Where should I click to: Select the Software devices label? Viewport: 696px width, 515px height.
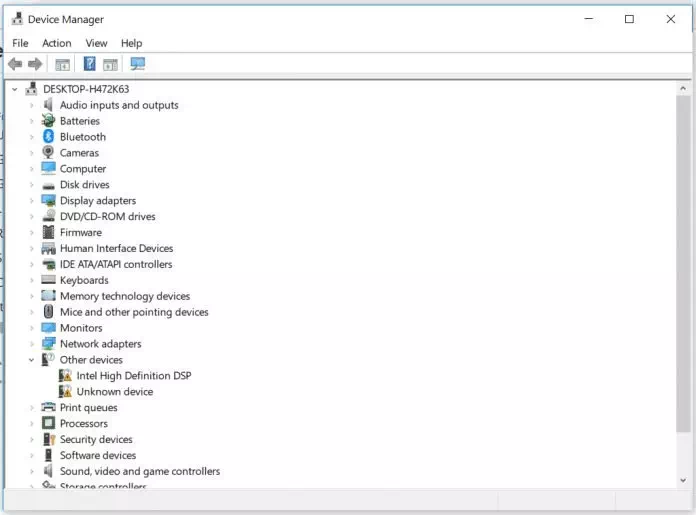(98, 455)
